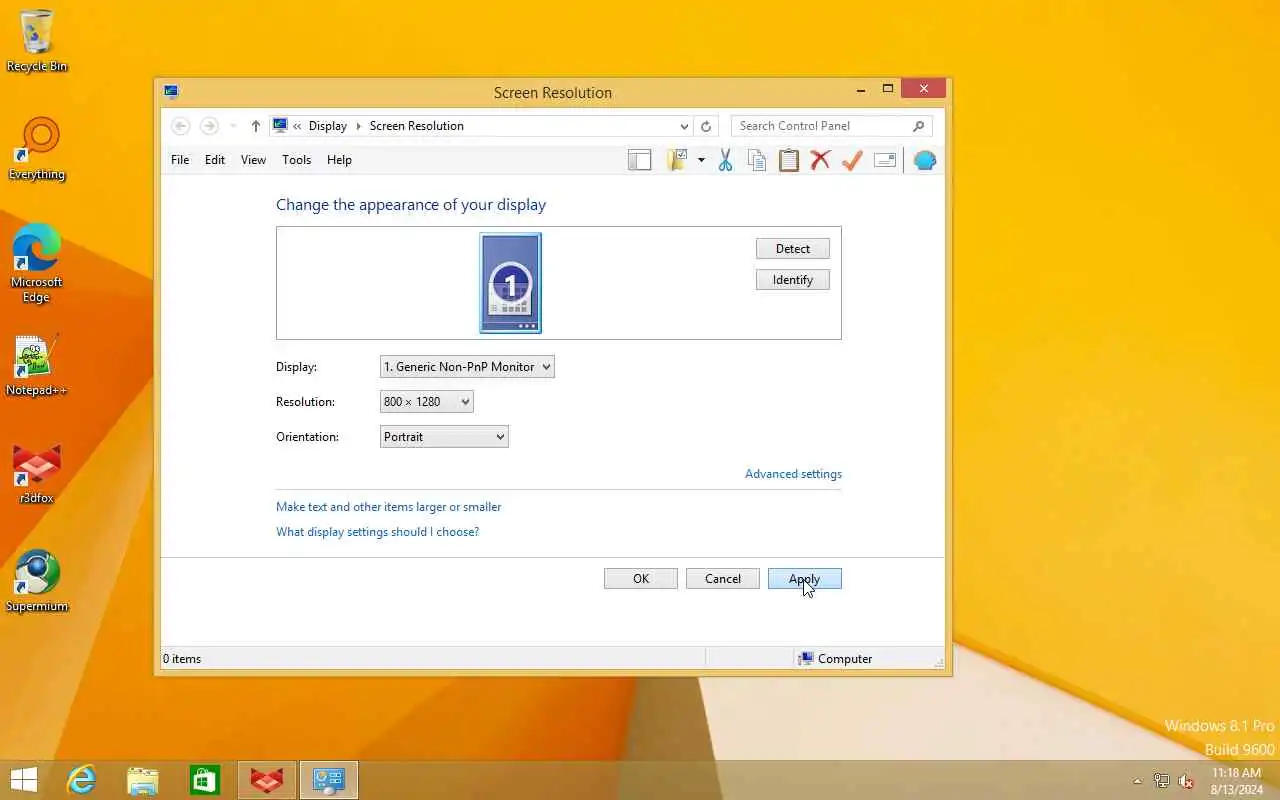Viewport: 1280px width, 800px height.
Task: Click the red X Delete toolbar icon
Action: (x=821, y=160)
